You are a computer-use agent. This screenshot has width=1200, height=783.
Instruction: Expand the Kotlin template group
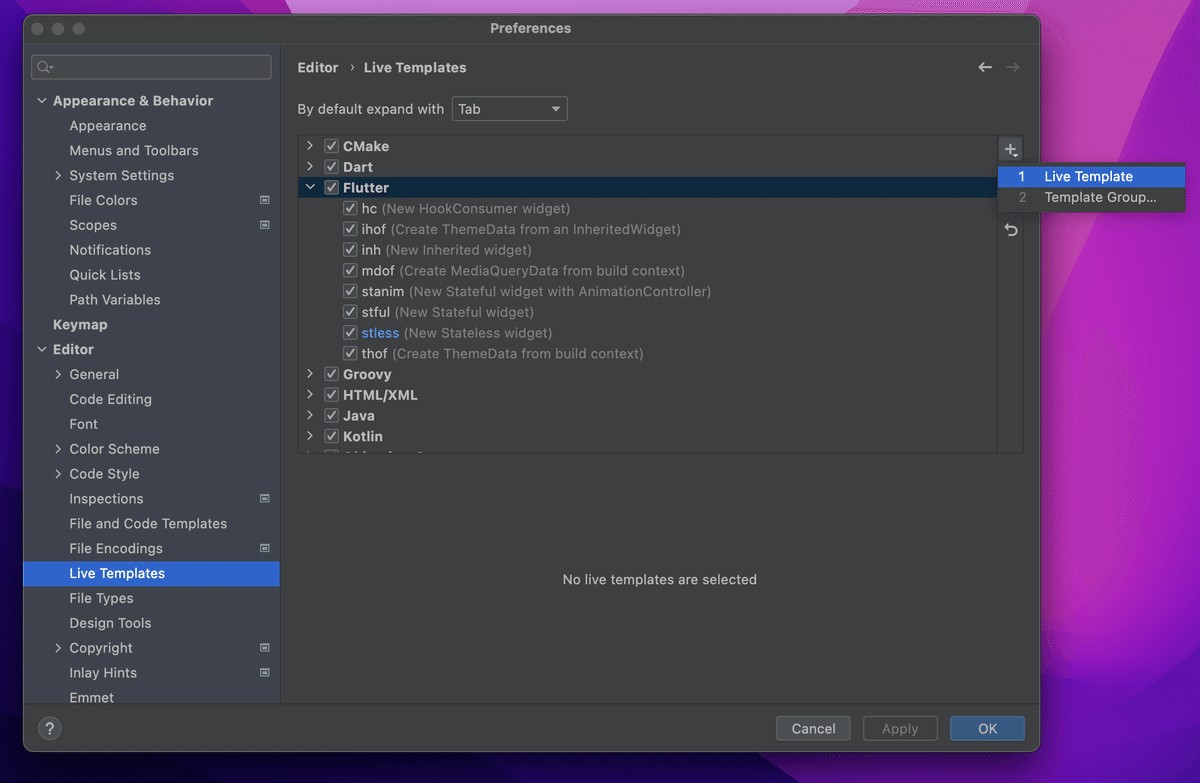(310, 437)
